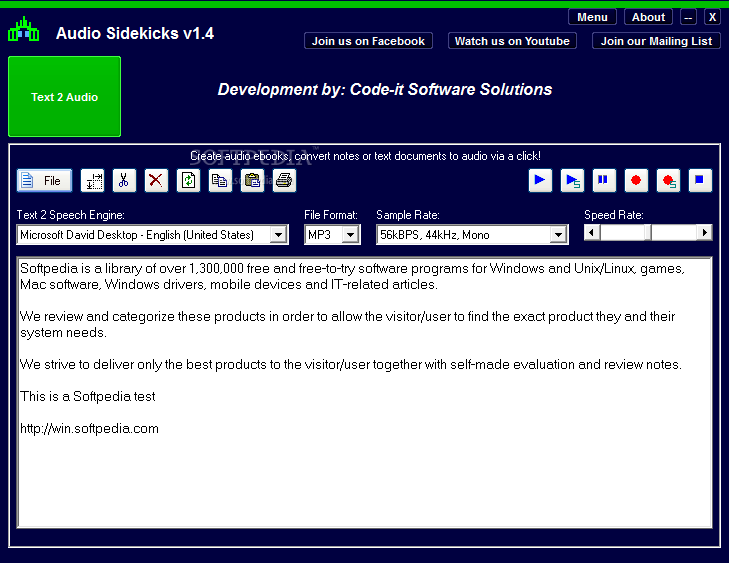Open the Sample Rate dropdown

[x=558, y=235]
